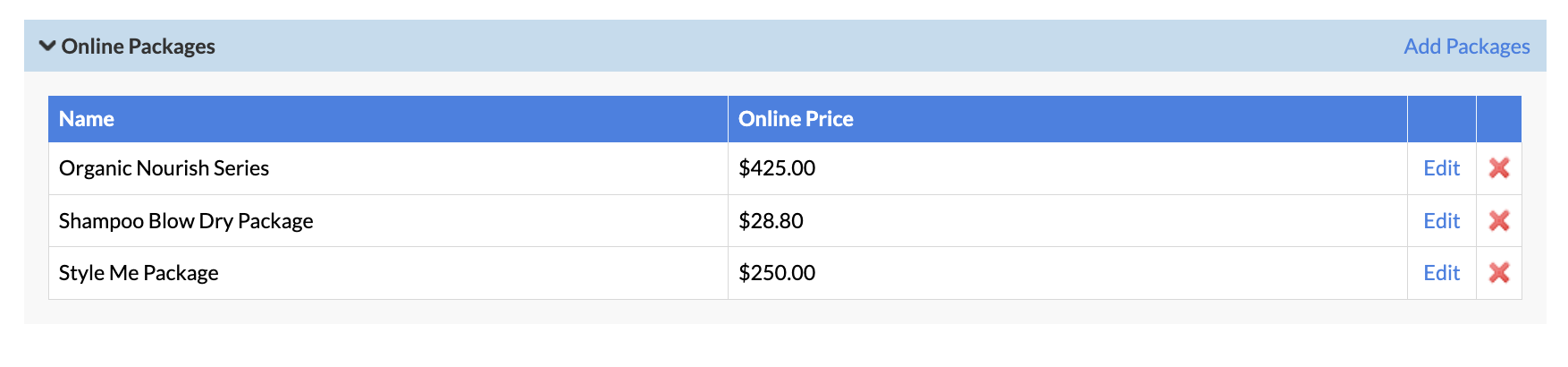This screenshot has width=1568, height=367.
Task: Delete the Organic Nourish Series package
Action: pos(1499,168)
